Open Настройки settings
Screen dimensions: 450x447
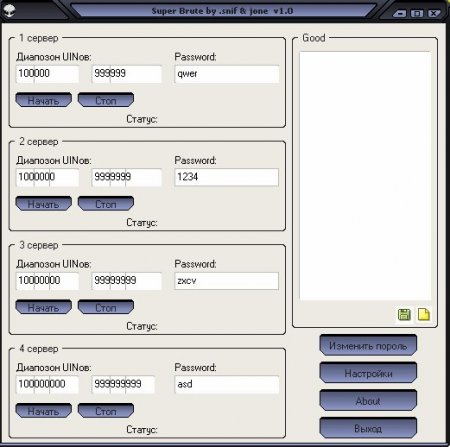[x=368, y=373]
